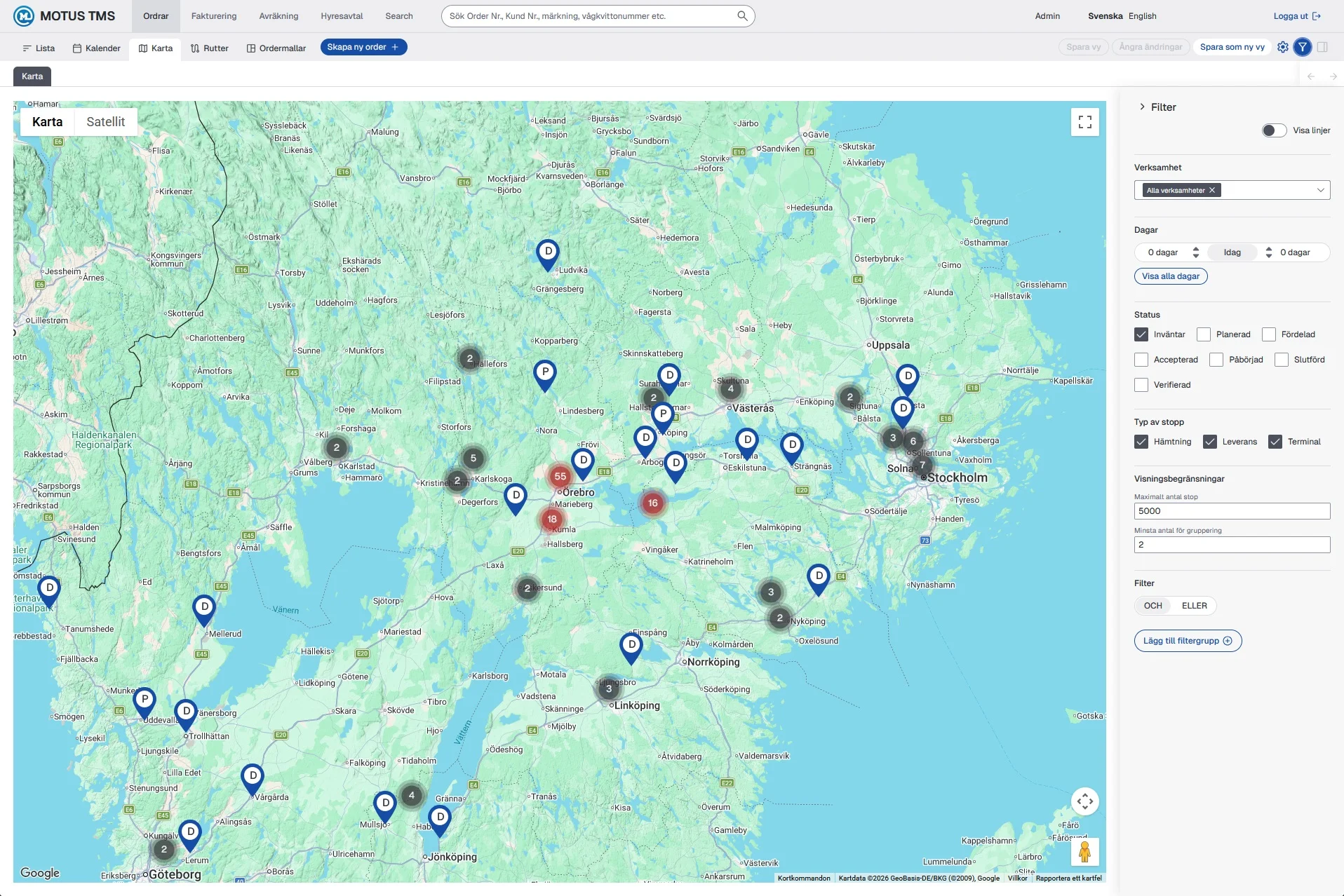Select the P marker near Uddevalla

pos(145,702)
